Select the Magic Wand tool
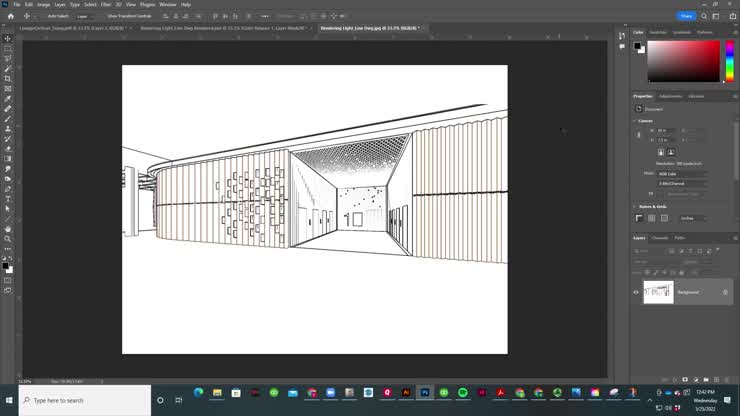The image size is (740, 416). click(8, 68)
